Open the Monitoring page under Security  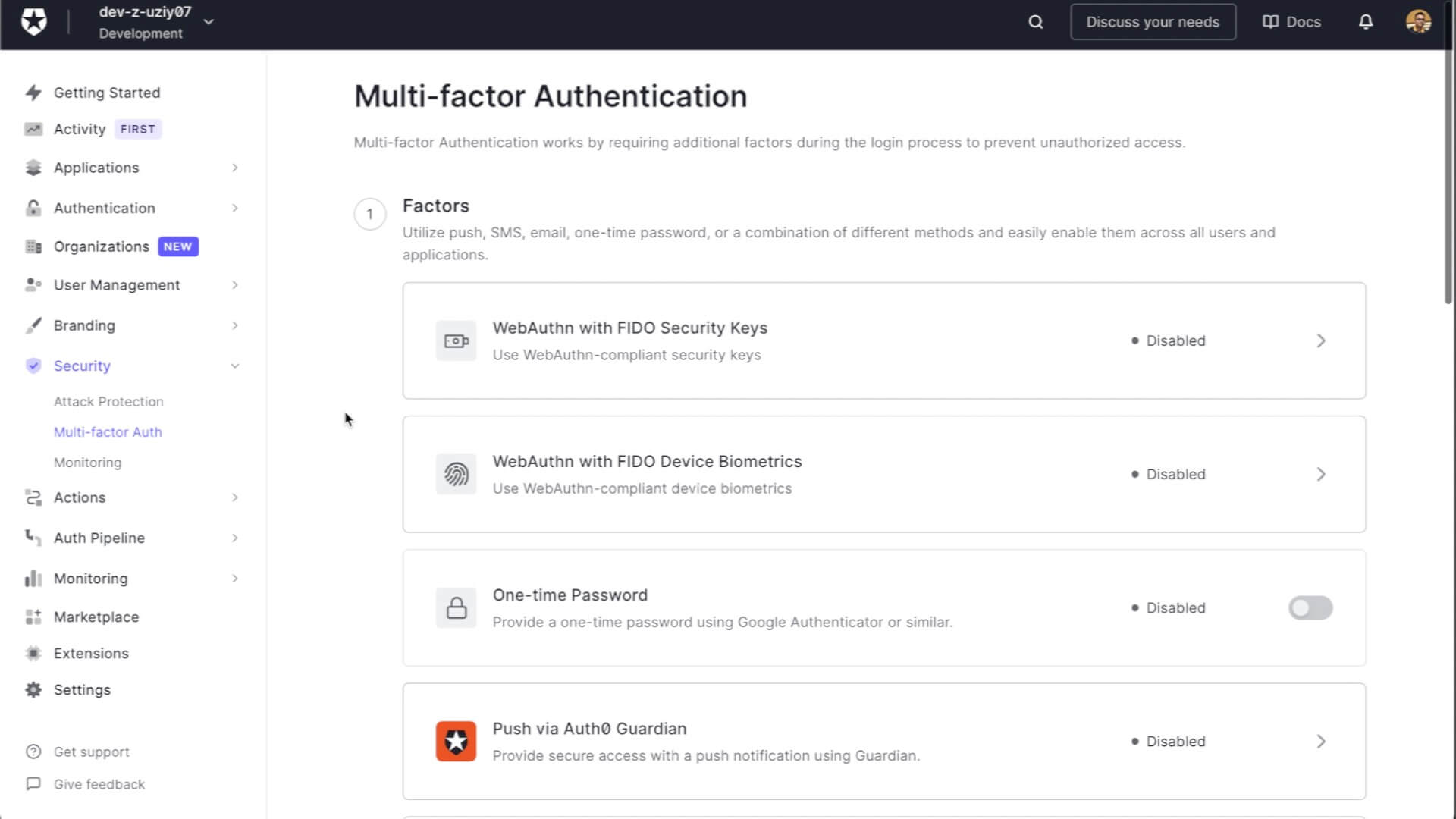point(87,462)
